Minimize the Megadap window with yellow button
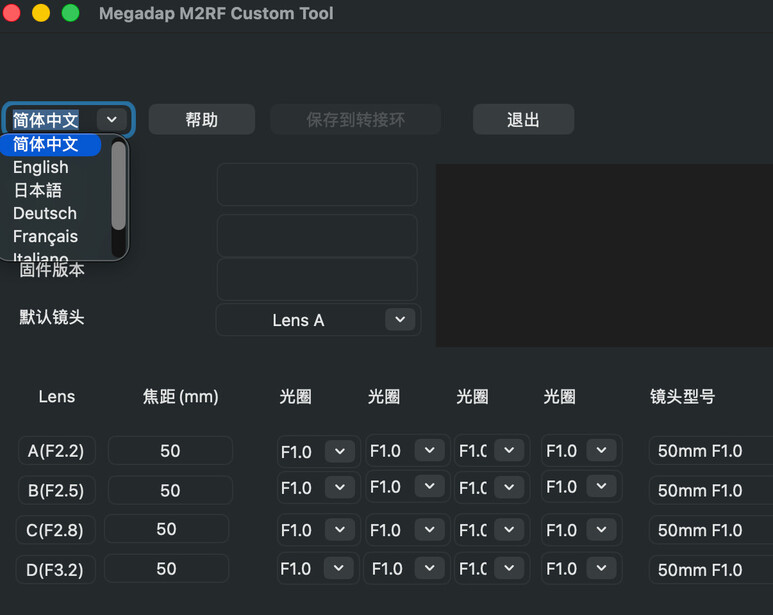The width and height of the screenshot is (773, 615). pyautogui.click(x=41, y=13)
